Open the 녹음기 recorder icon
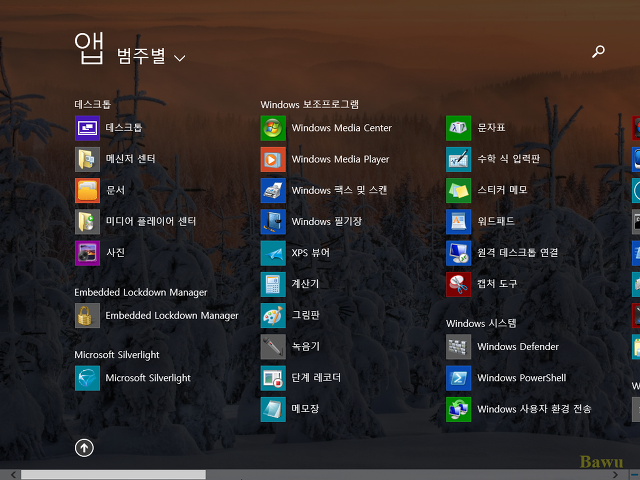This screenshot has width=640, height=480. tap(273, 347)
